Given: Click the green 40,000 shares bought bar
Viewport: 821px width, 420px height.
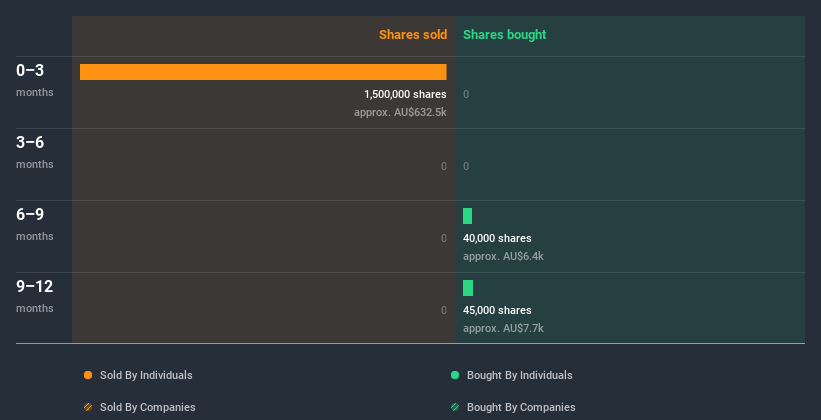Looking at the screenshot, I should pos(467,216).
